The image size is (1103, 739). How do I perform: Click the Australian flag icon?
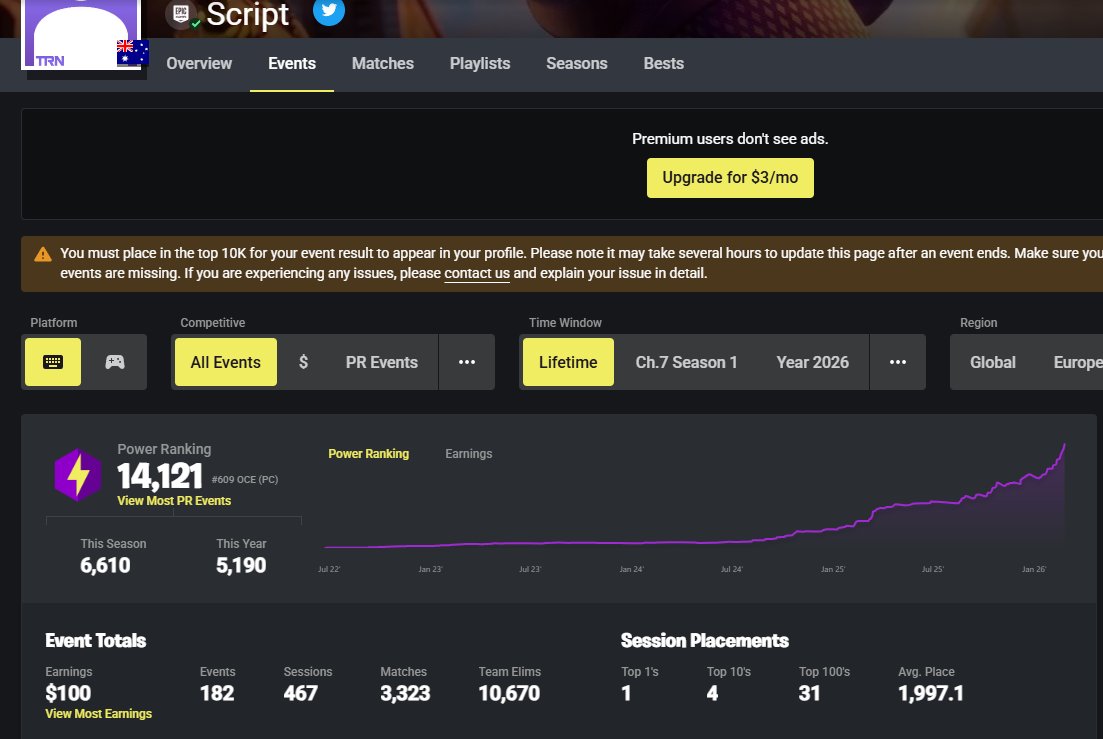coord(132,52)
